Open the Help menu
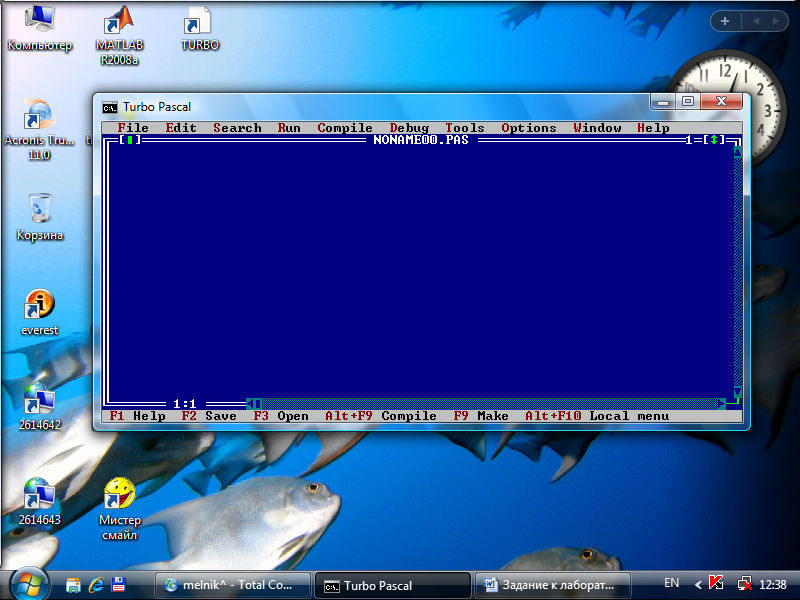Screen dimensions: 800x600 click(653, 128)
